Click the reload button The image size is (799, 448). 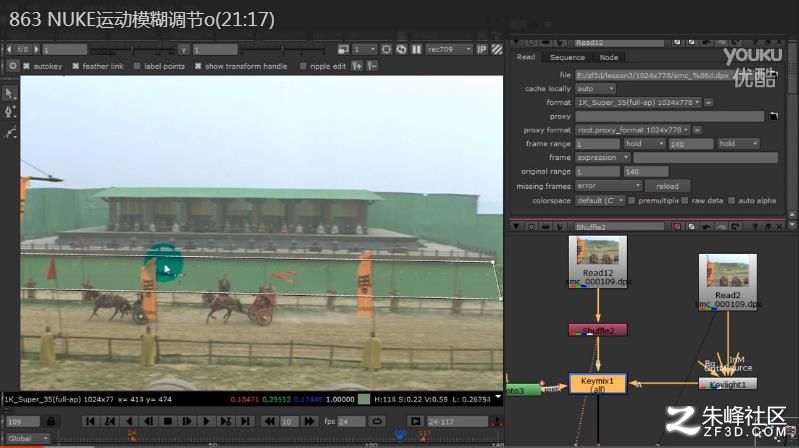[667, 186]
